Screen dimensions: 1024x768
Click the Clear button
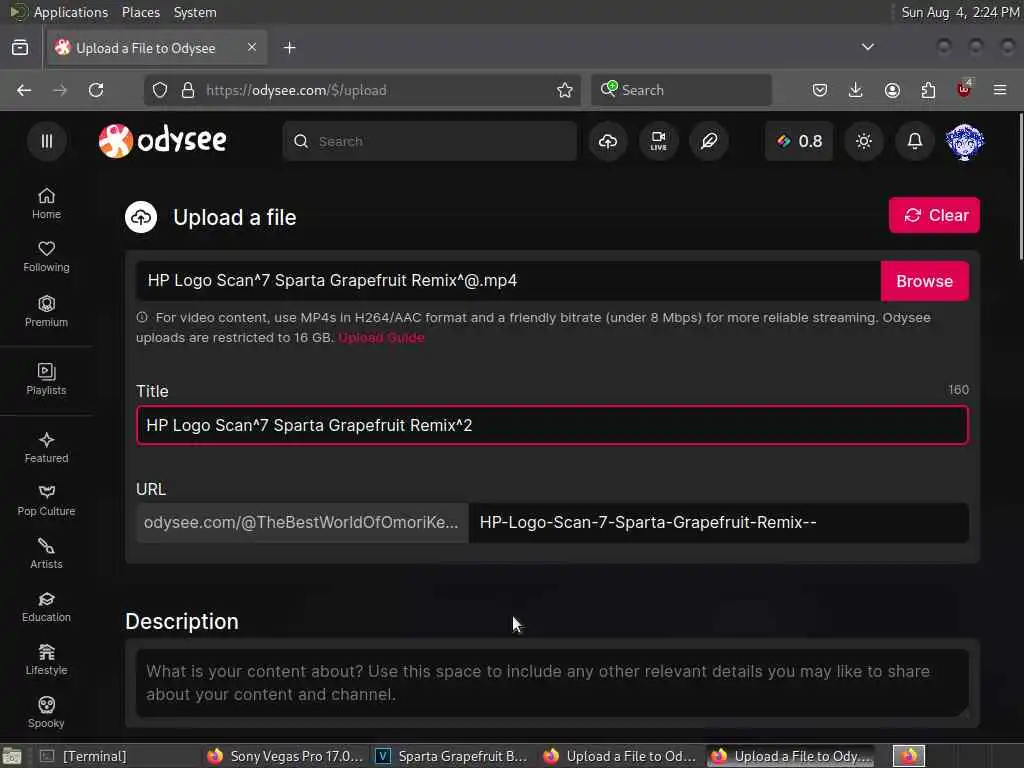coord(934,216)
